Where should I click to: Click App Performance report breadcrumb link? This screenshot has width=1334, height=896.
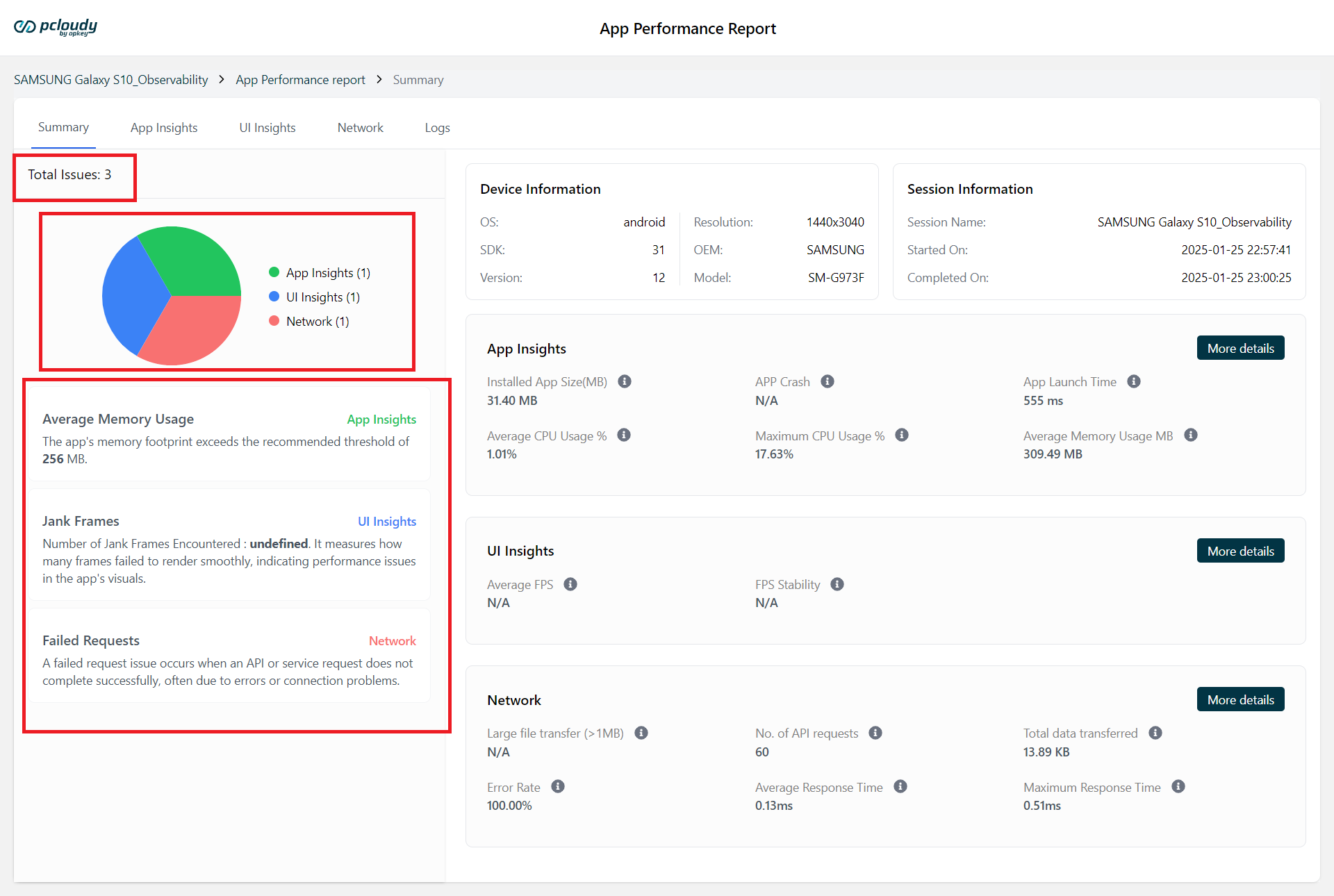(x=300, y=80)
